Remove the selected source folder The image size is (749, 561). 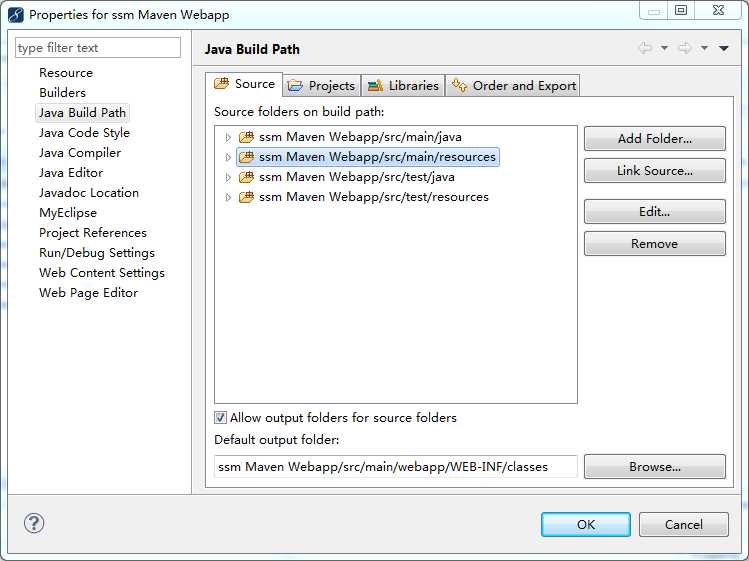(x=655, y=244)
